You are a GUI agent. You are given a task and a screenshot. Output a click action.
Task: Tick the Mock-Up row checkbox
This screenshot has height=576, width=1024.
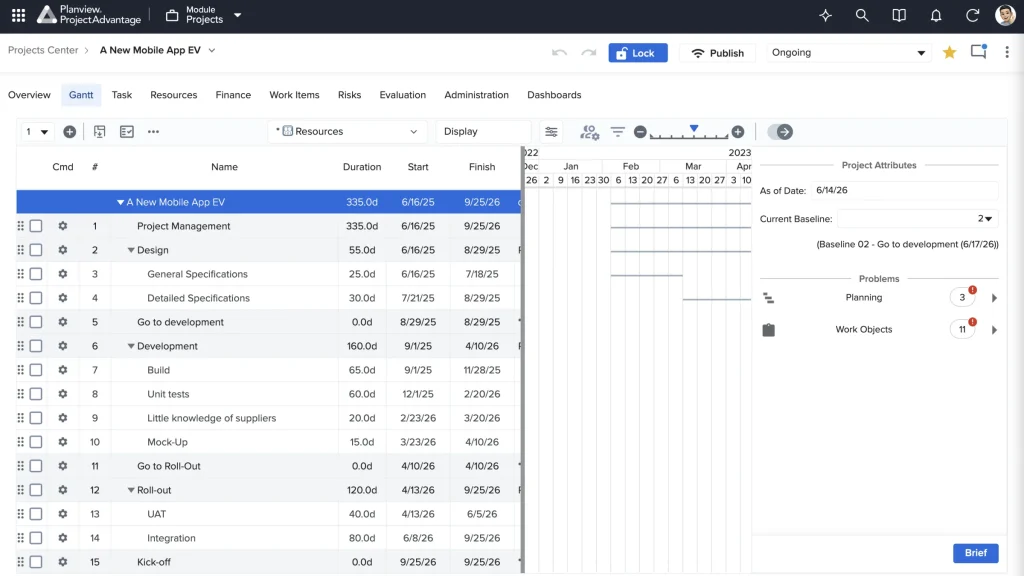36,442
